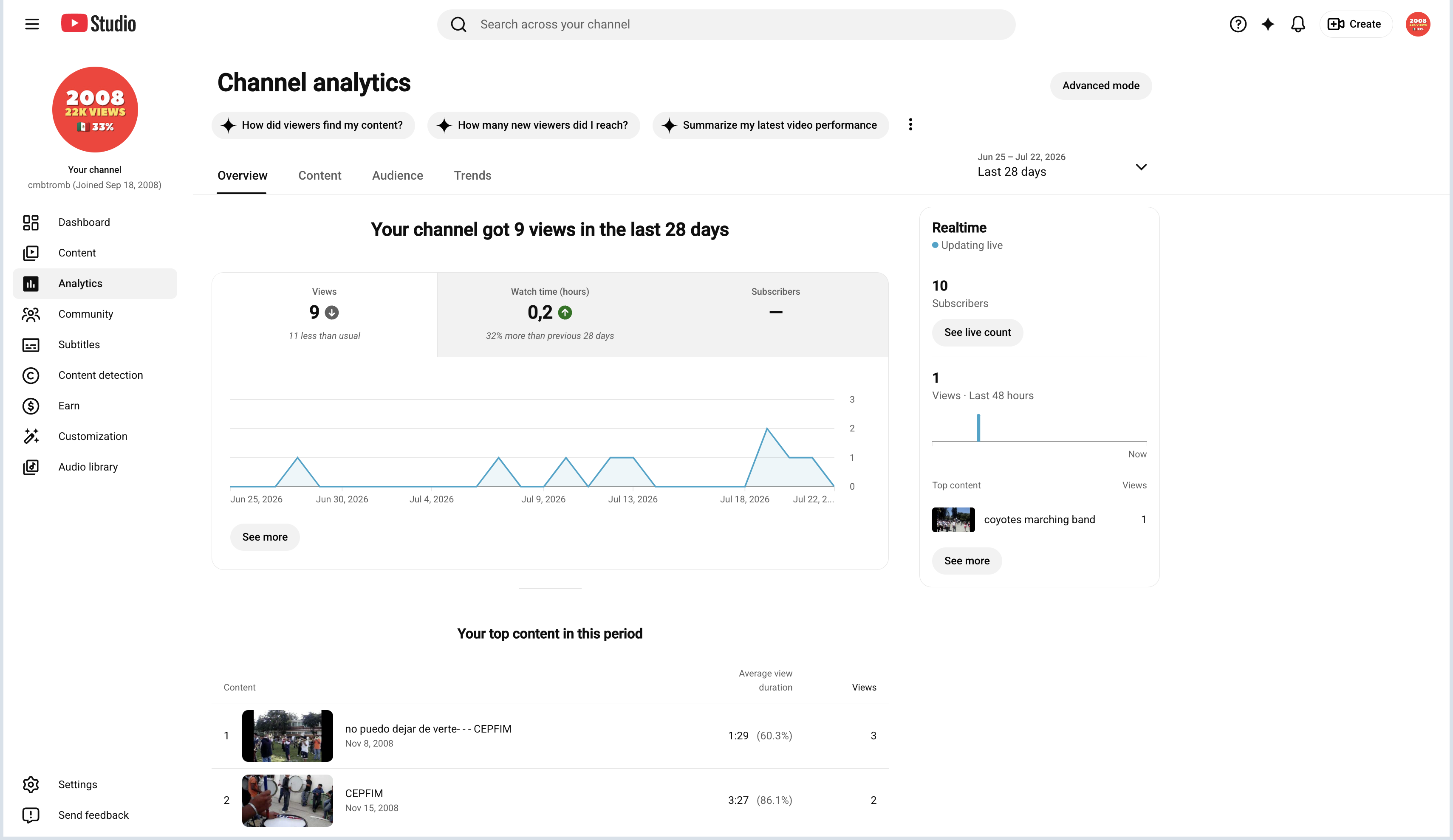
Task: Click Advanced mode button
Action: (1101, 86)
